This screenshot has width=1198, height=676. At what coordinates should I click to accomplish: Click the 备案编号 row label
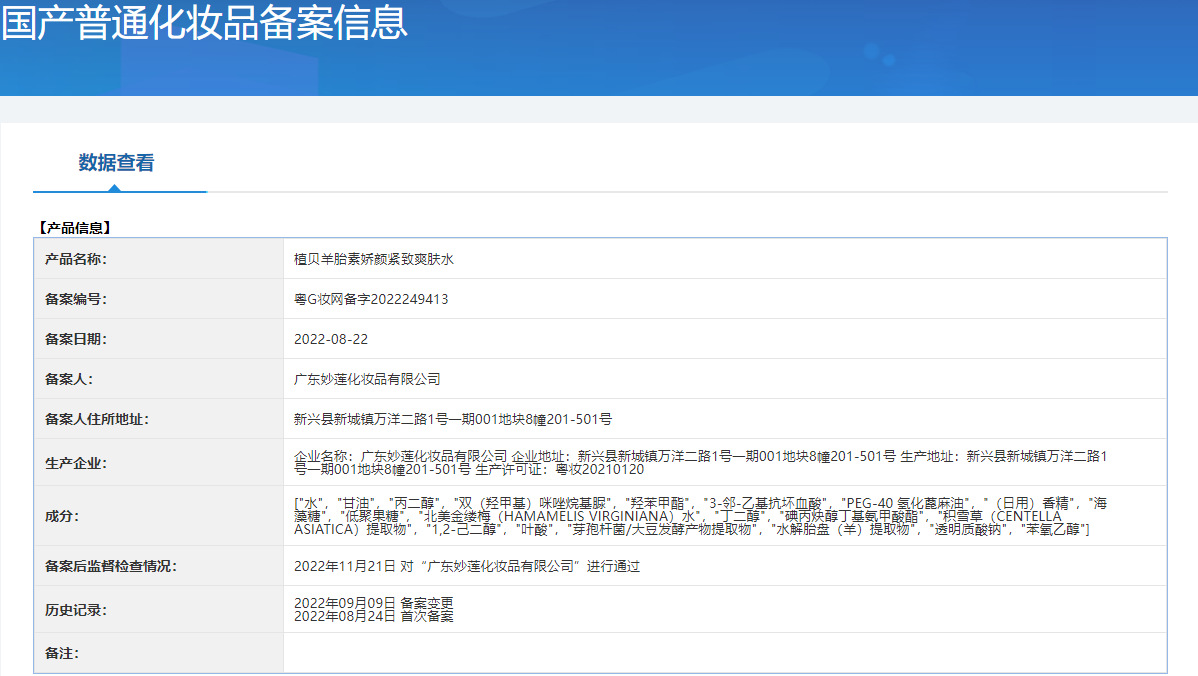point(76,299)
